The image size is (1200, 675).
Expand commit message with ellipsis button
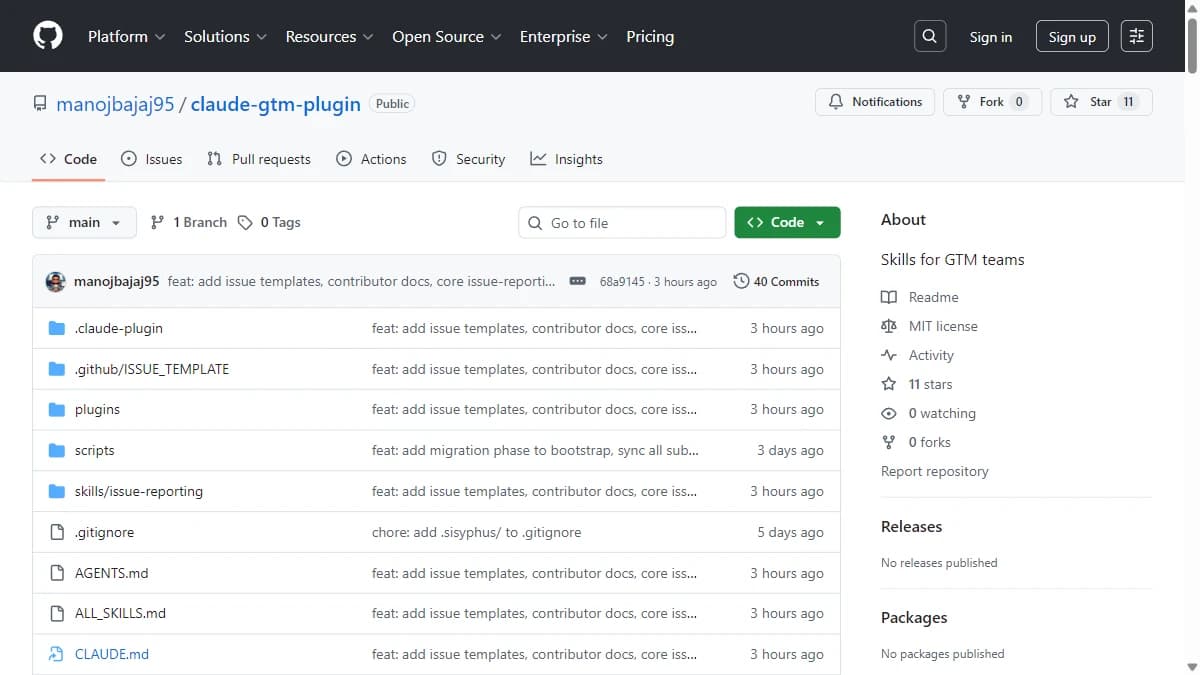(577, 282)
